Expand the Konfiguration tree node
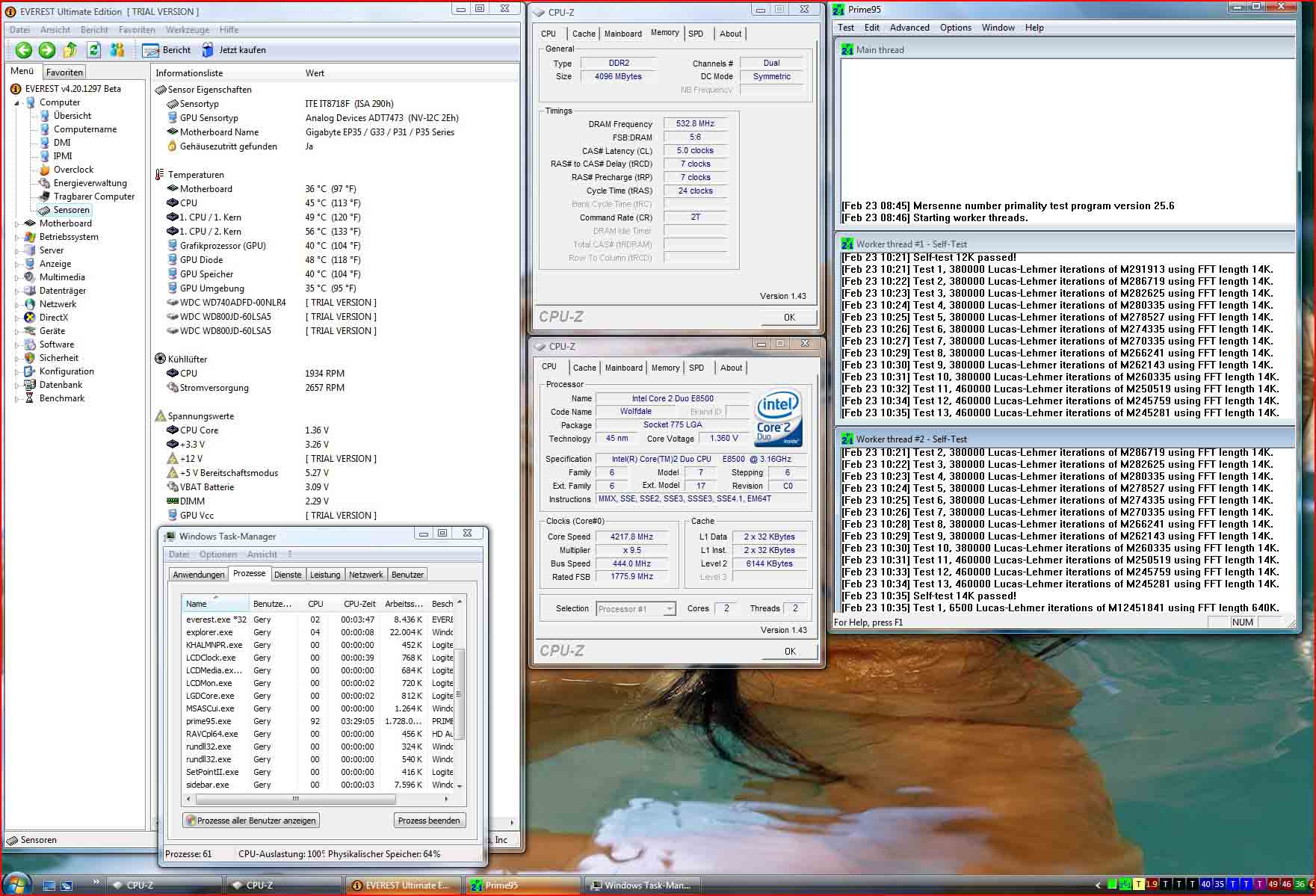The image size is (1316, 896). tap(17, 371)
